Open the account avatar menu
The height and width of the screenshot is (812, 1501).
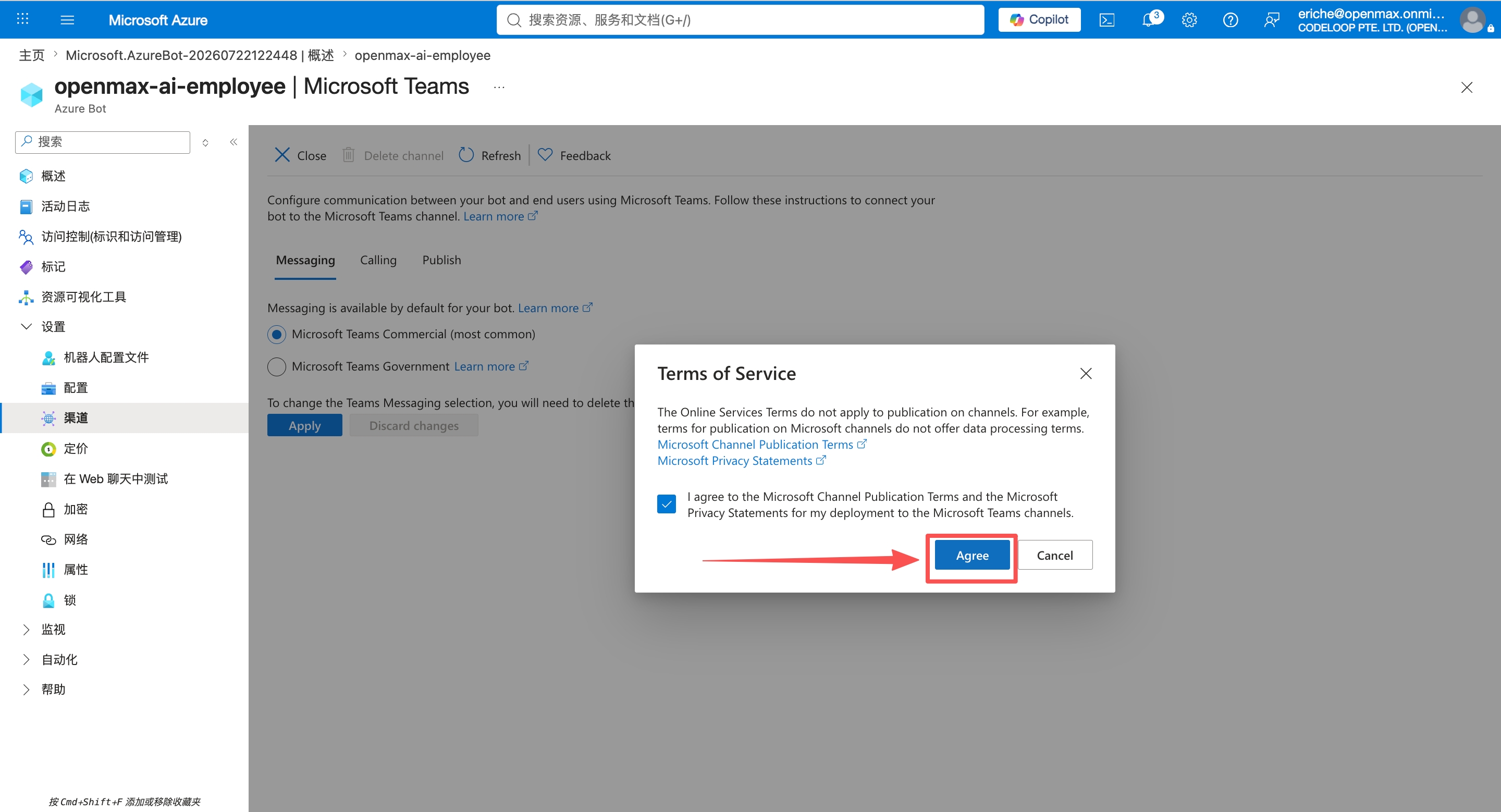coord(1473,20)
